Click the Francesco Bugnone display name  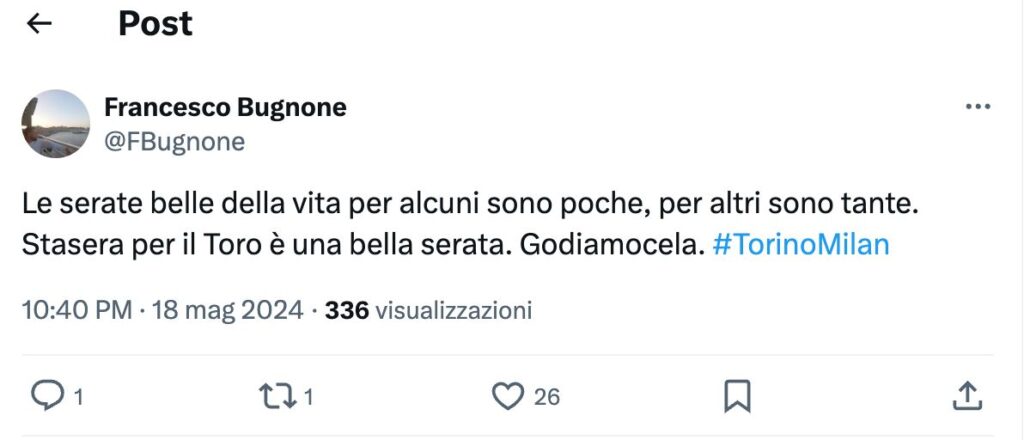point(225,107)
